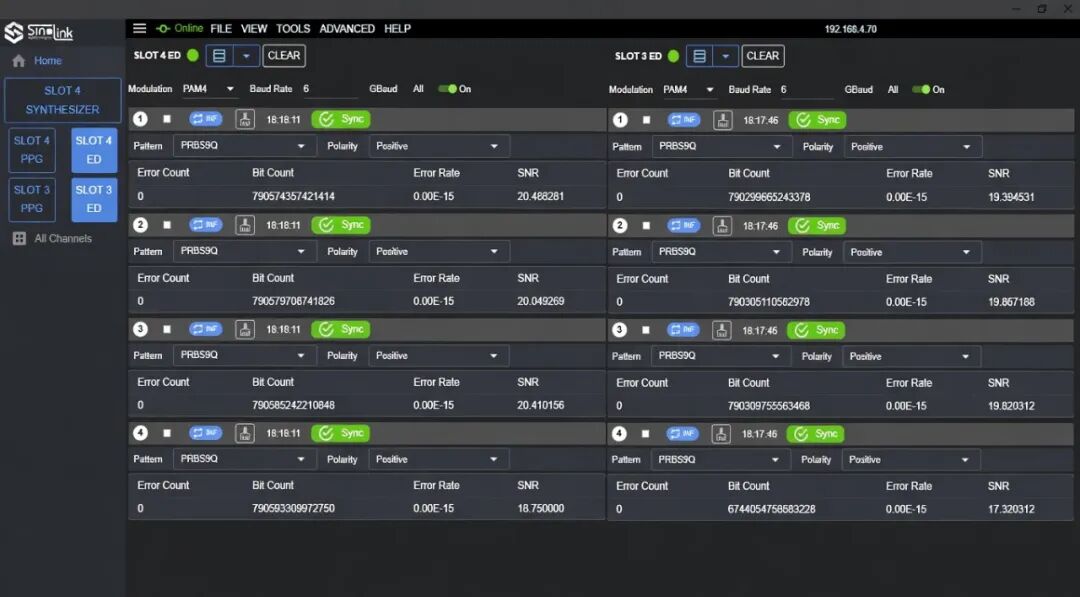Click the All Channels grid icon

pos(19,238)
